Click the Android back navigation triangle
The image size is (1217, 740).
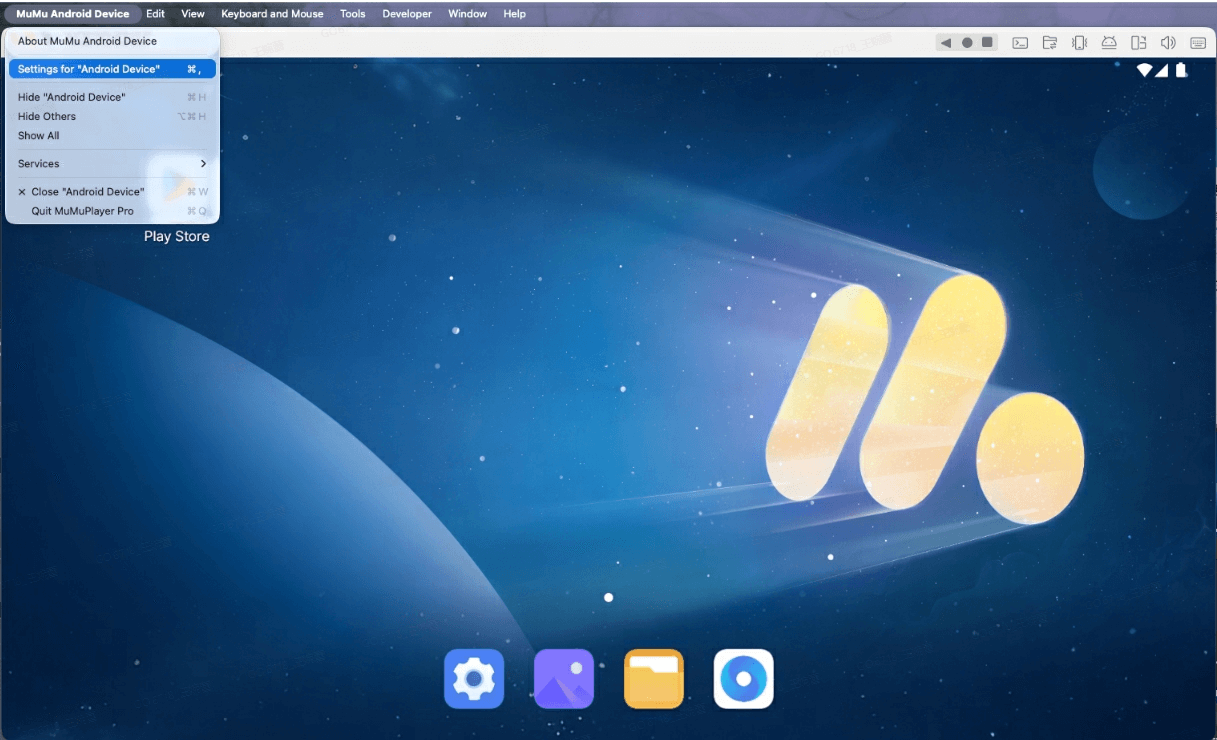coord(946,43)
